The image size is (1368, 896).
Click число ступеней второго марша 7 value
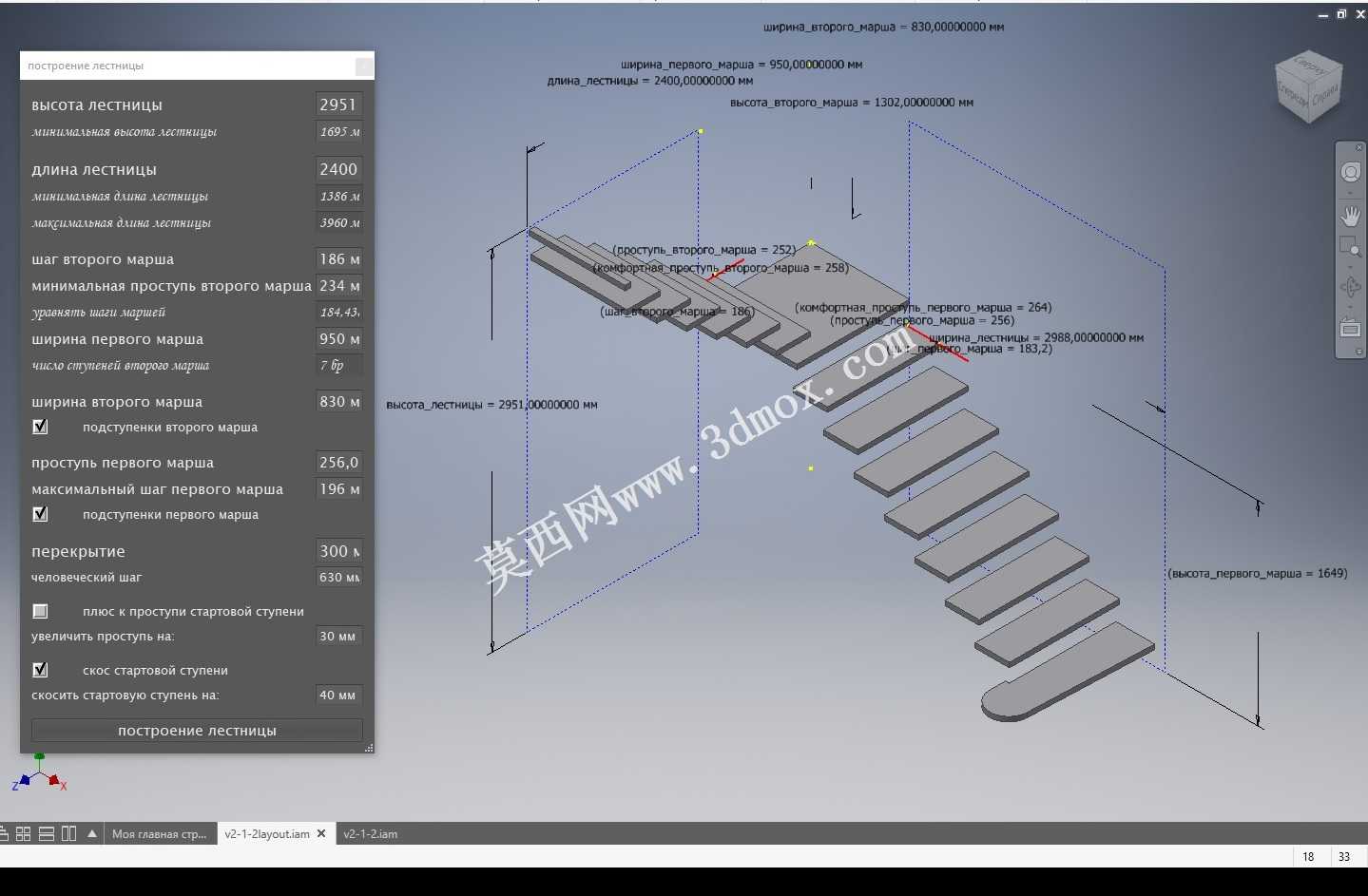338,365
